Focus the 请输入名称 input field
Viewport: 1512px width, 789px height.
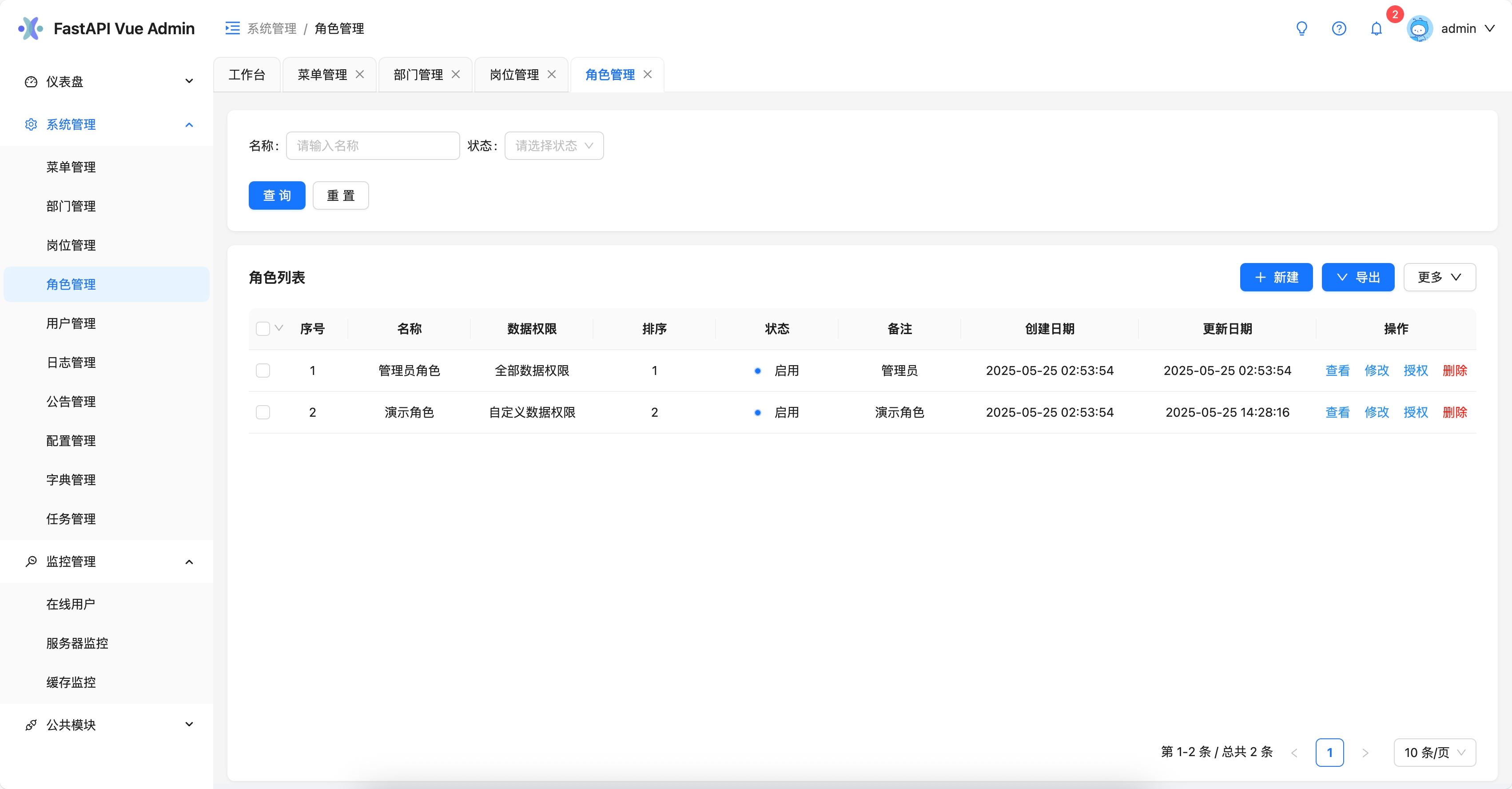pyautogui.click(x=373, y=146)
